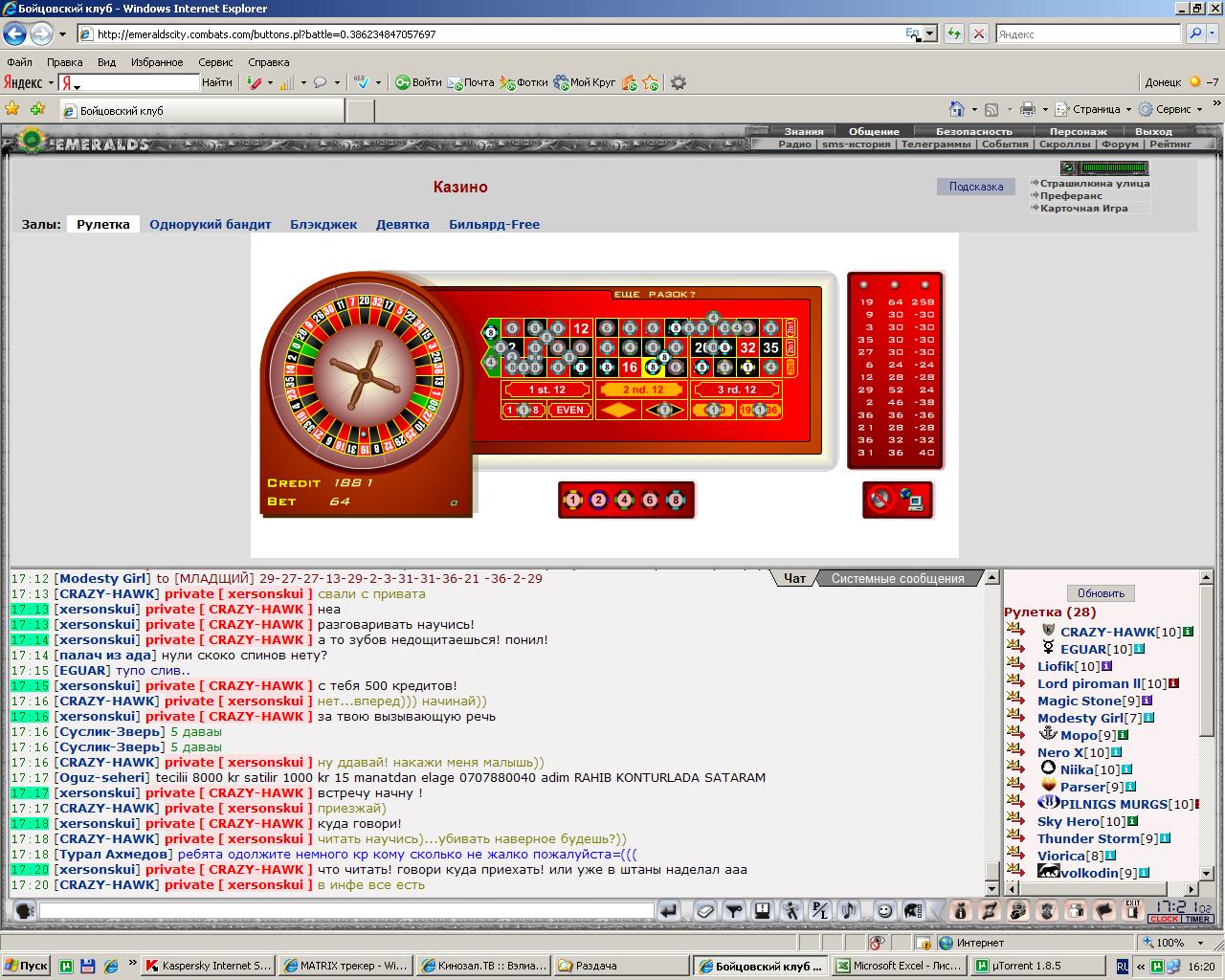Toggle the roulette sound mute icon
The height and width of the screenshot is (980, 1225).
[881, 499]
